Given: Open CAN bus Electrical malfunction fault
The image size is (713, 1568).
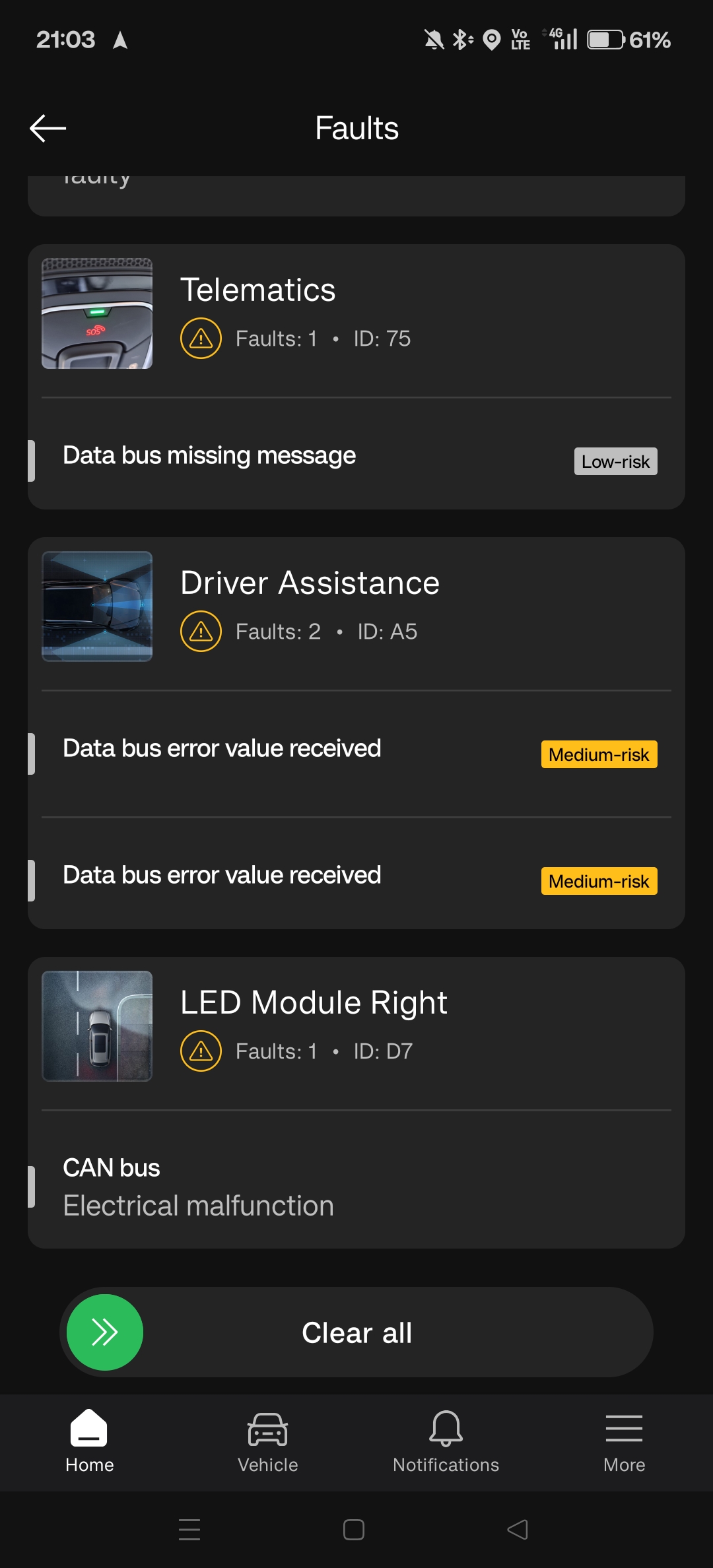Looking at the screenshot, I should [356, 1187].
